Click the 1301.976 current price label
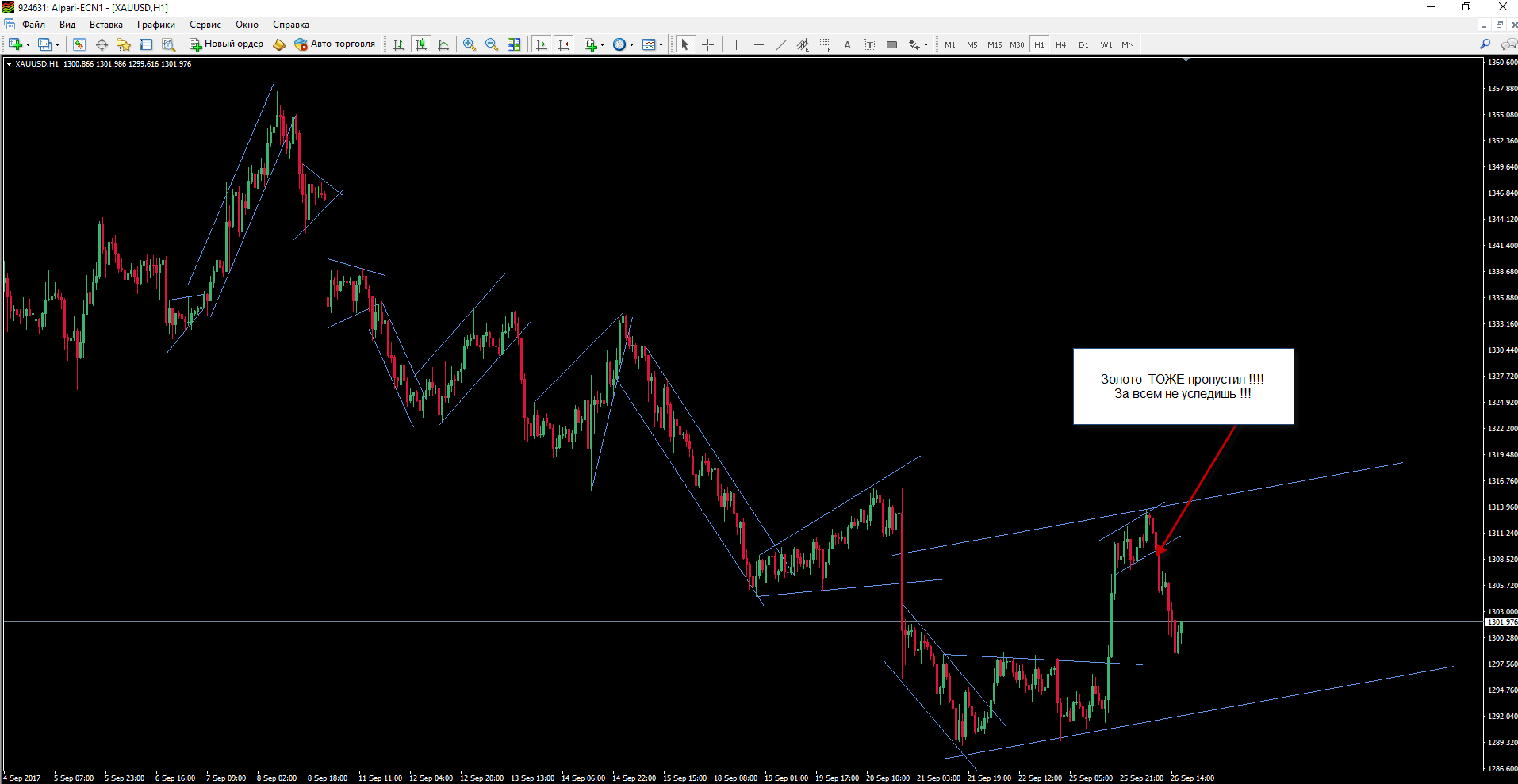 (1501, 622)
